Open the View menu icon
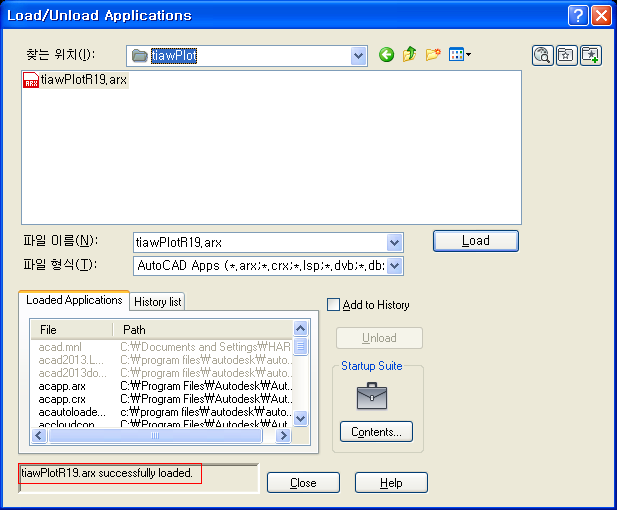Viewport: 617px width, 510px height. pos(460,54)
